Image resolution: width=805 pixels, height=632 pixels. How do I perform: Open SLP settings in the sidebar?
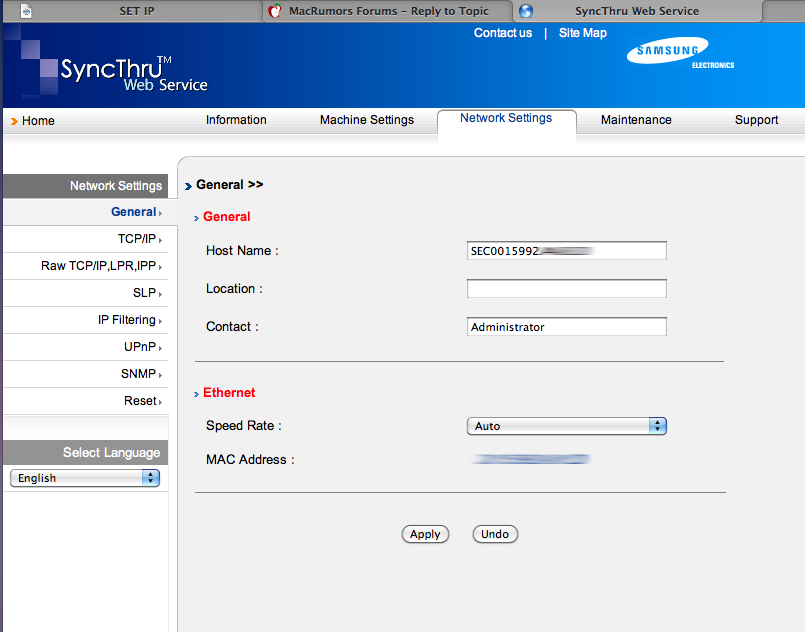click(x=144, y=293)
